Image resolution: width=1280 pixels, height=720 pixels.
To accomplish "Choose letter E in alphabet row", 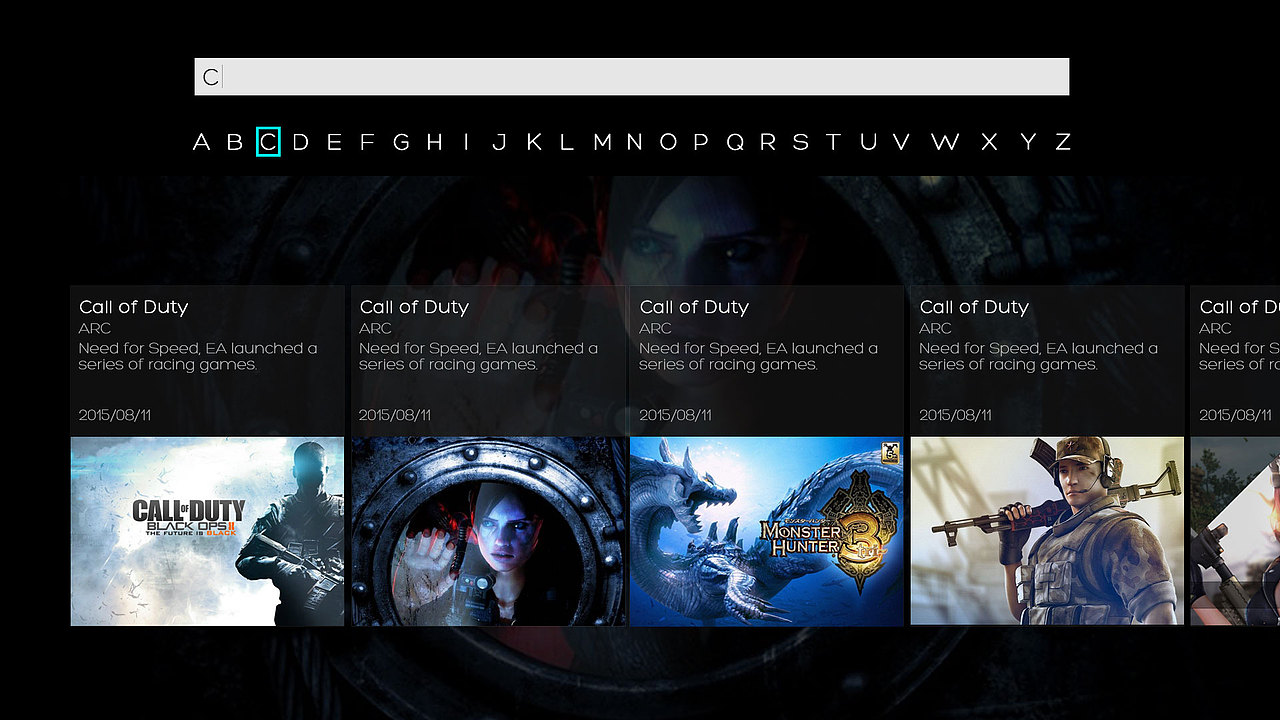I will [334, 142].
